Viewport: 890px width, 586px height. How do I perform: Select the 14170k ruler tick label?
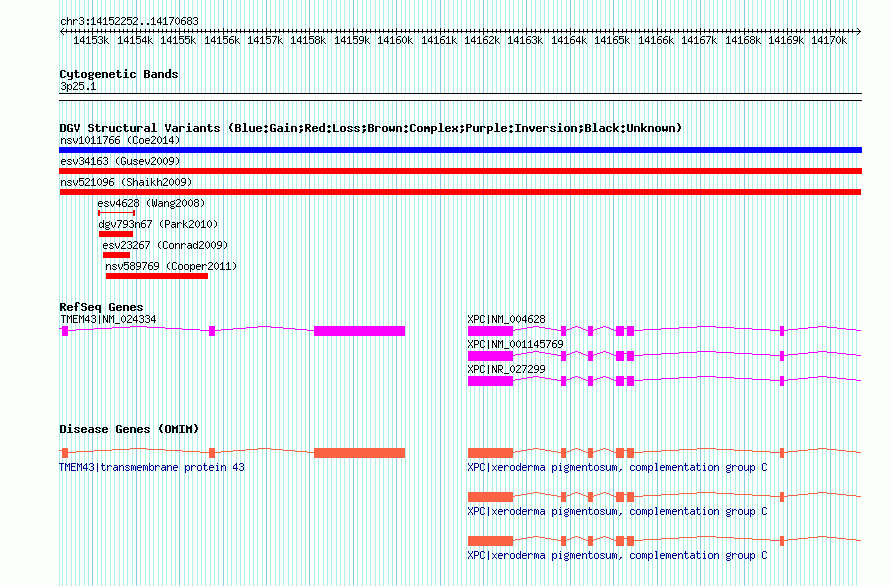pos(829,40)
